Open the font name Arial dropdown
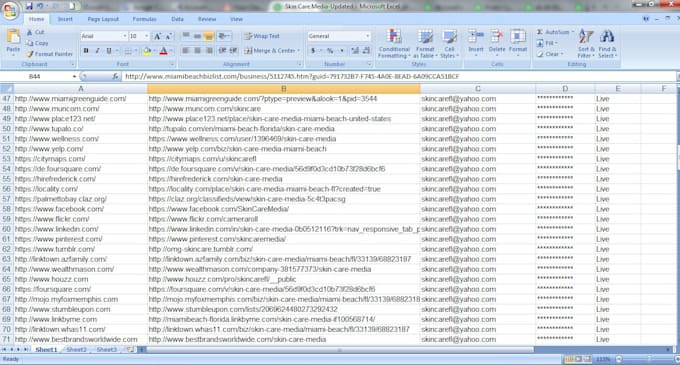Viewport: 680px width, 365px height. pyautogui.click(x=125, y=36)
